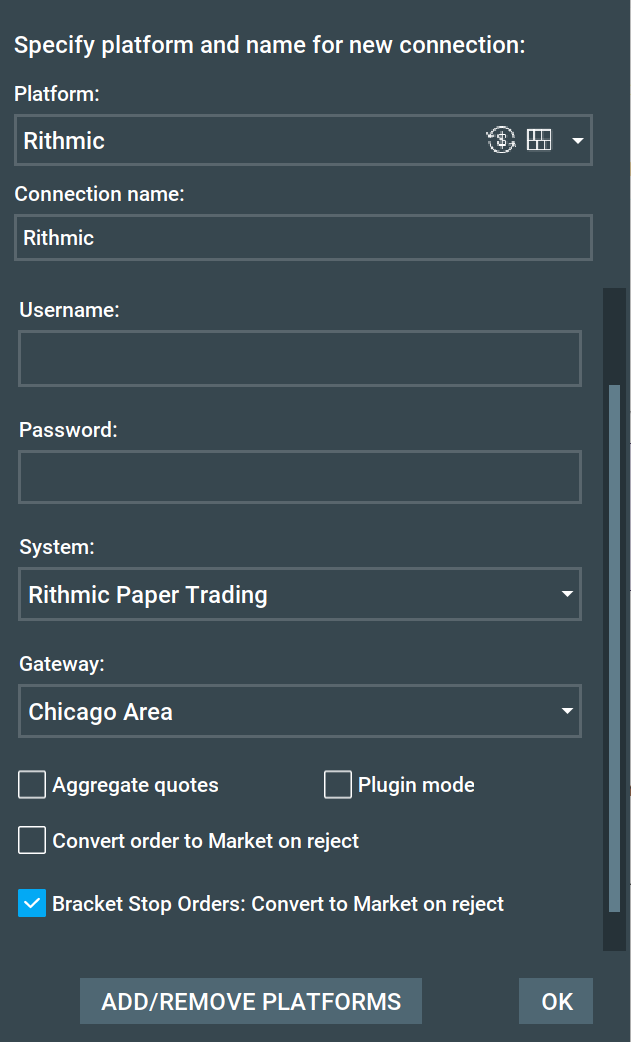Click the vertical scrollbar thumb
631x1042 pixels.
(614, 648)
